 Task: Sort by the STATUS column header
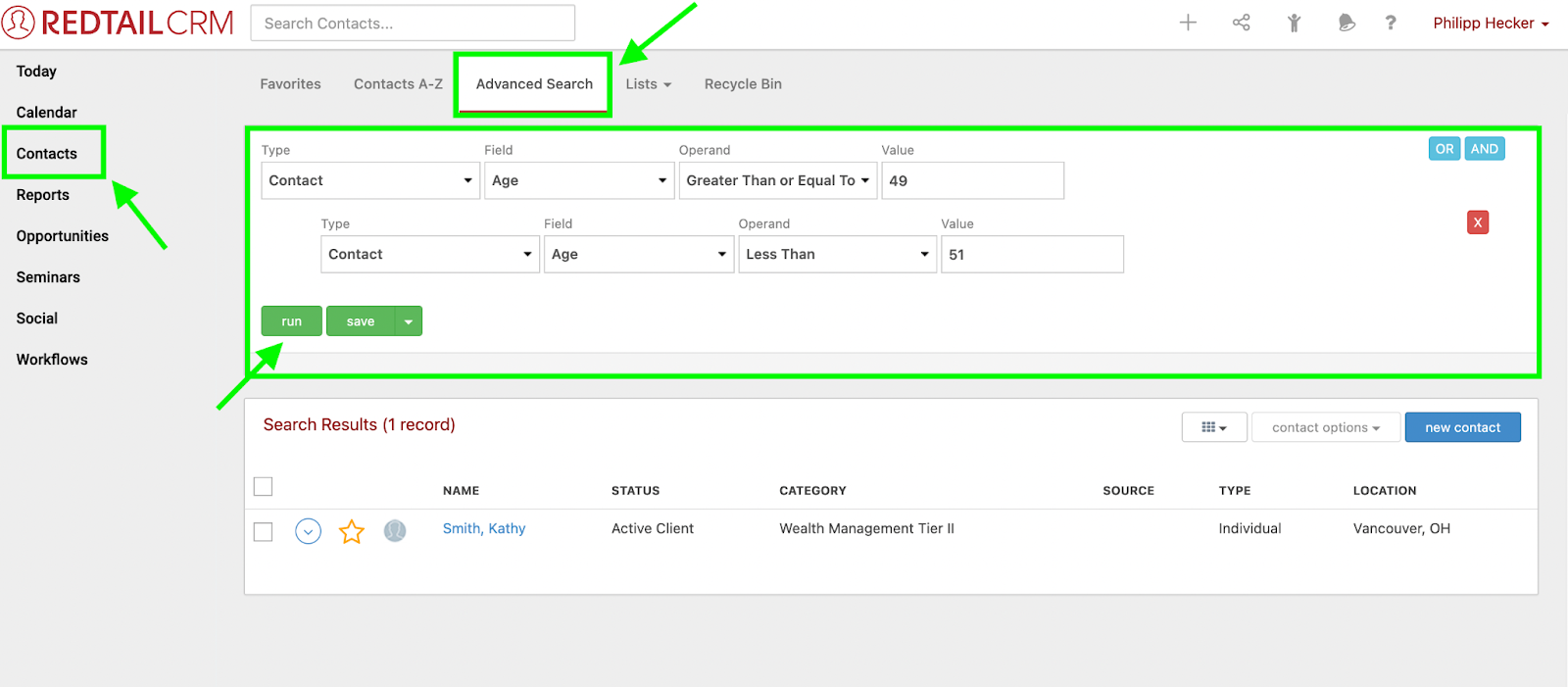636,491
